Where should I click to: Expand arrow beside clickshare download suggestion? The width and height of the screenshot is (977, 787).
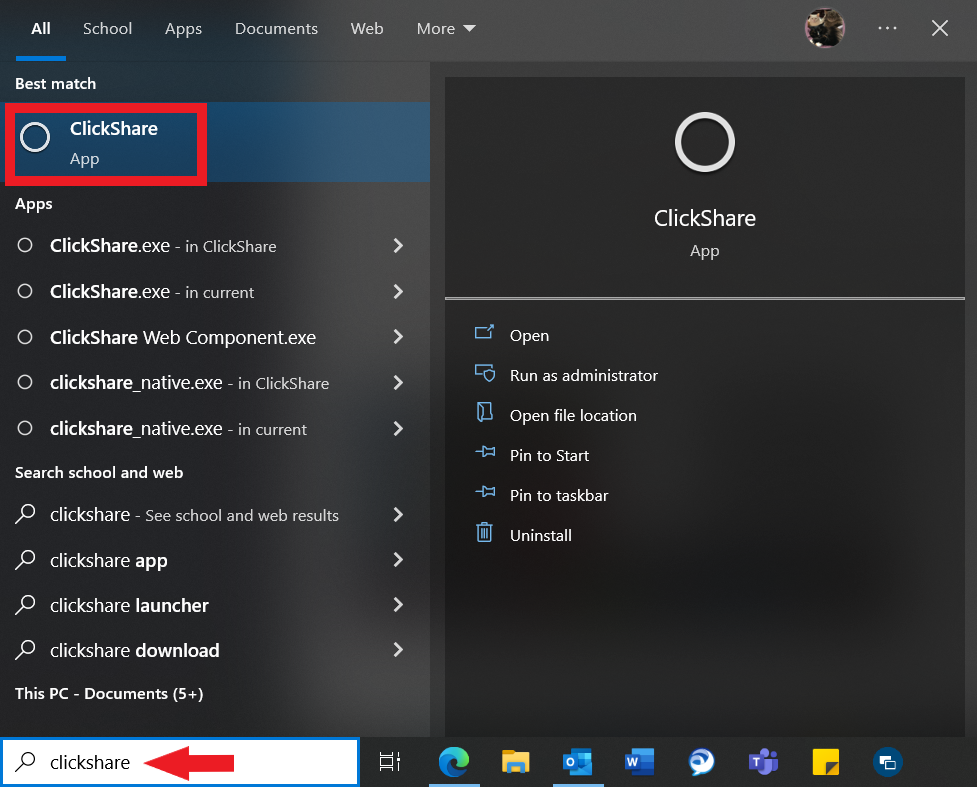(398, 650)
